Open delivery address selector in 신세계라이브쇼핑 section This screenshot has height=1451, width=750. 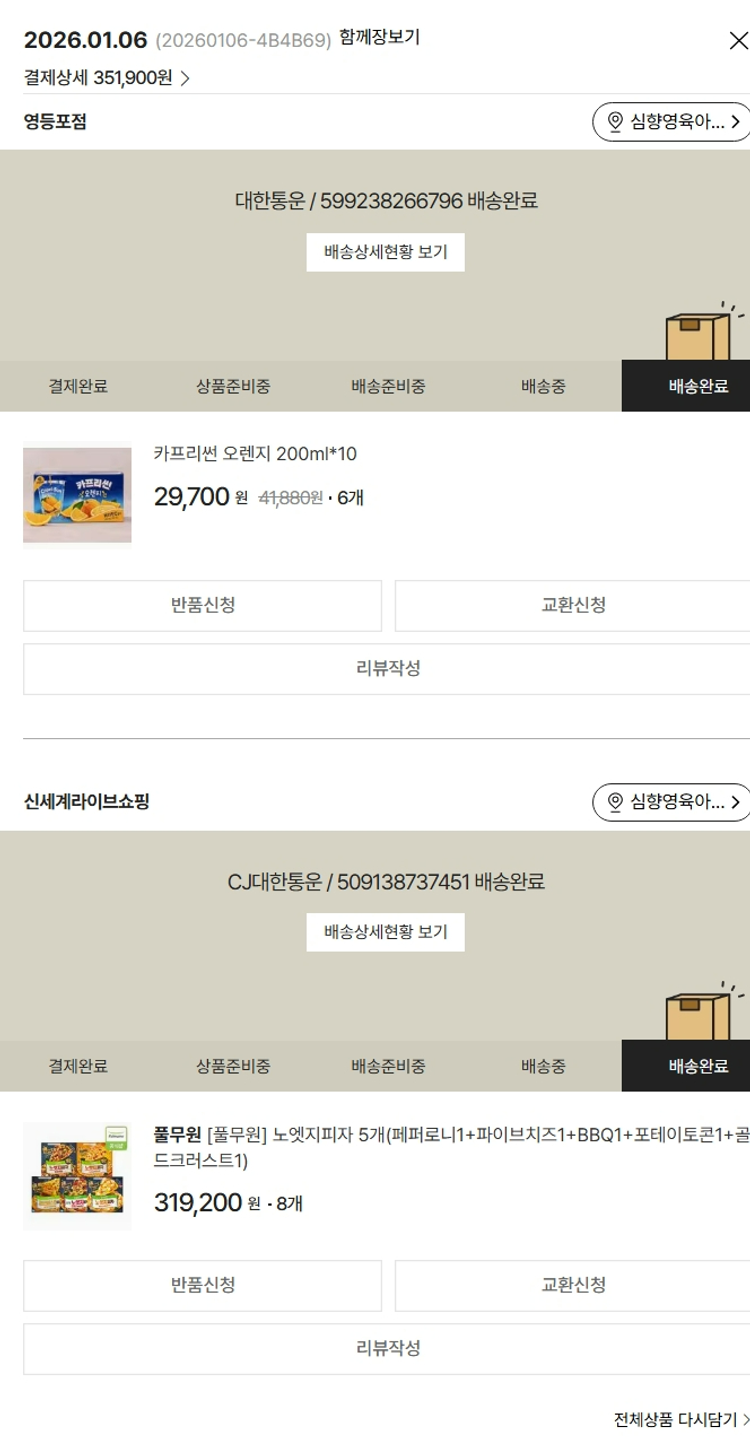[671, 802]
